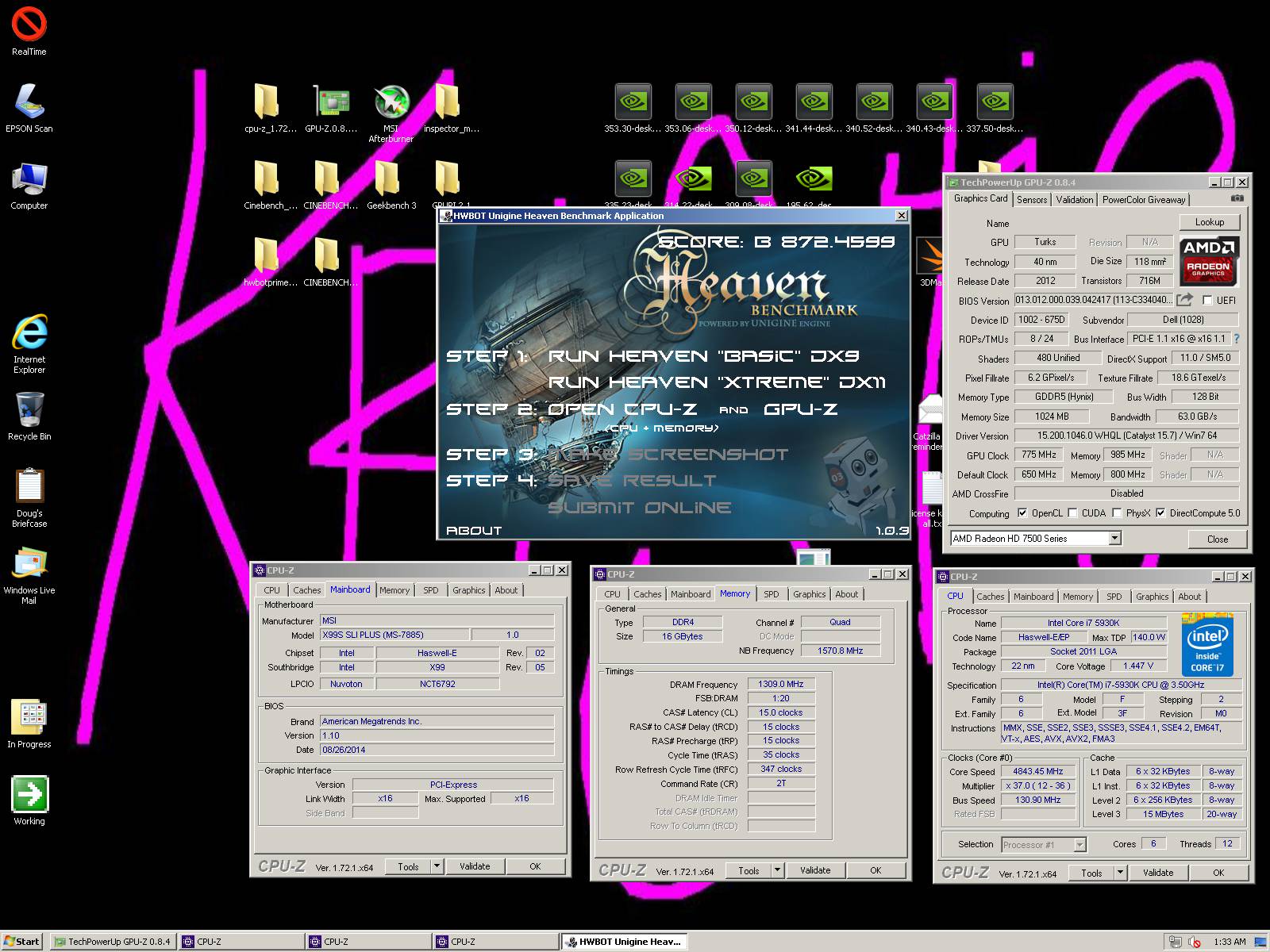Viewport: 1270px width, 952px height.
Task: Click Validate in Memory CPU-Z window
Action: (815, 870)
